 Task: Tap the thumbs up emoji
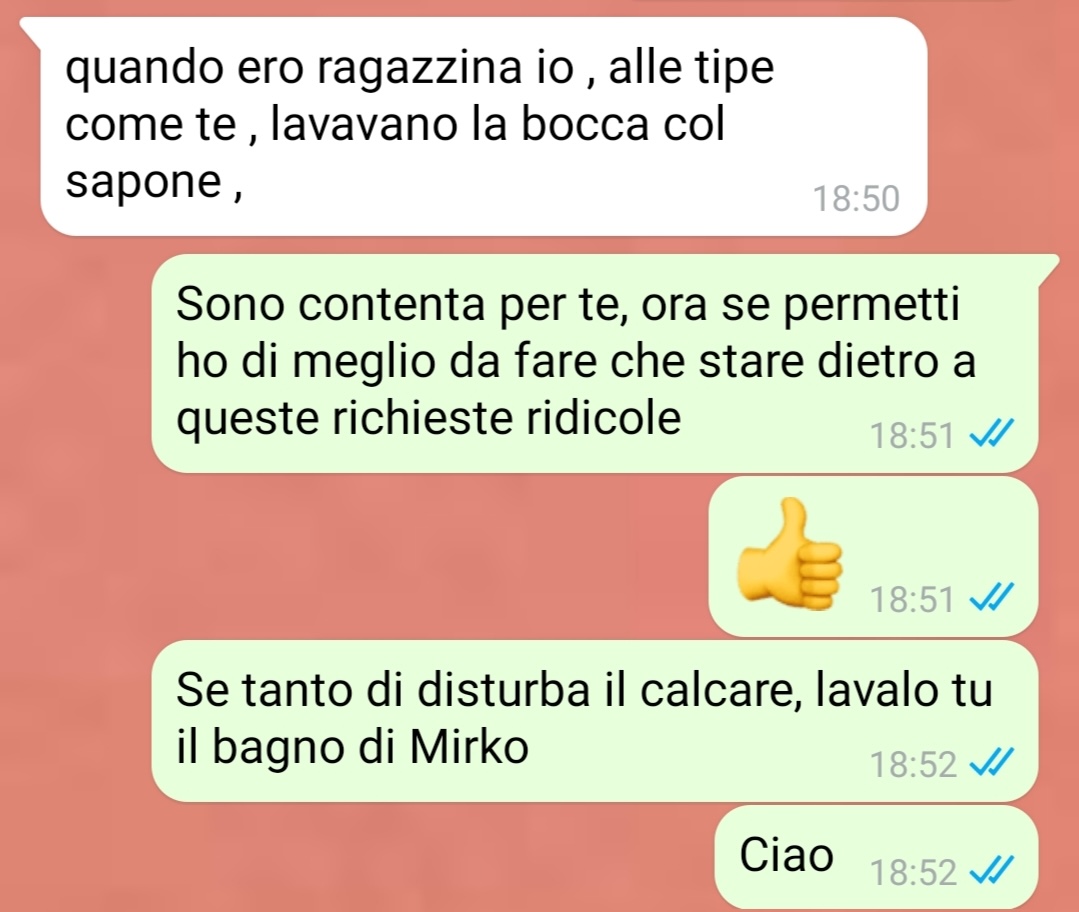(x=789, y=555)
